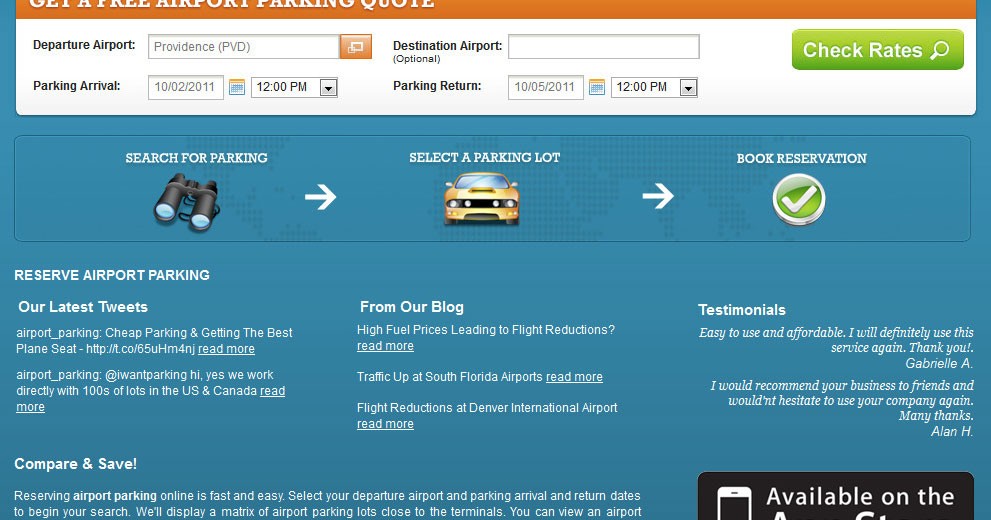This screenshot has height=520, width=991.
Task: Click the phone icon in app store banner
Action: (x=735, y=503)
